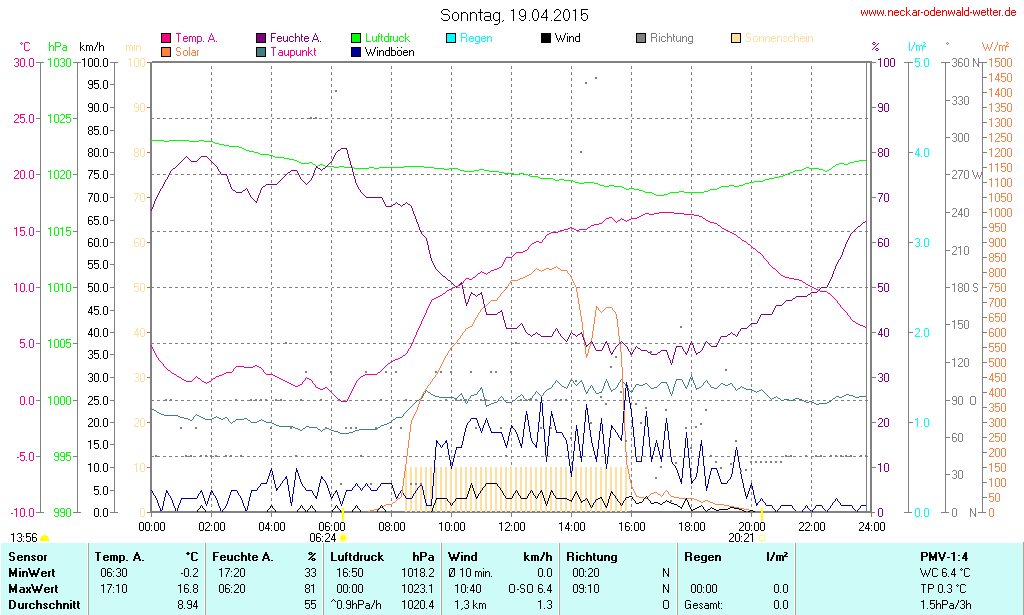Click the black Wind legend square
Image resolution: width=1024 pixels, height=615 pixels.
(546, 38)
